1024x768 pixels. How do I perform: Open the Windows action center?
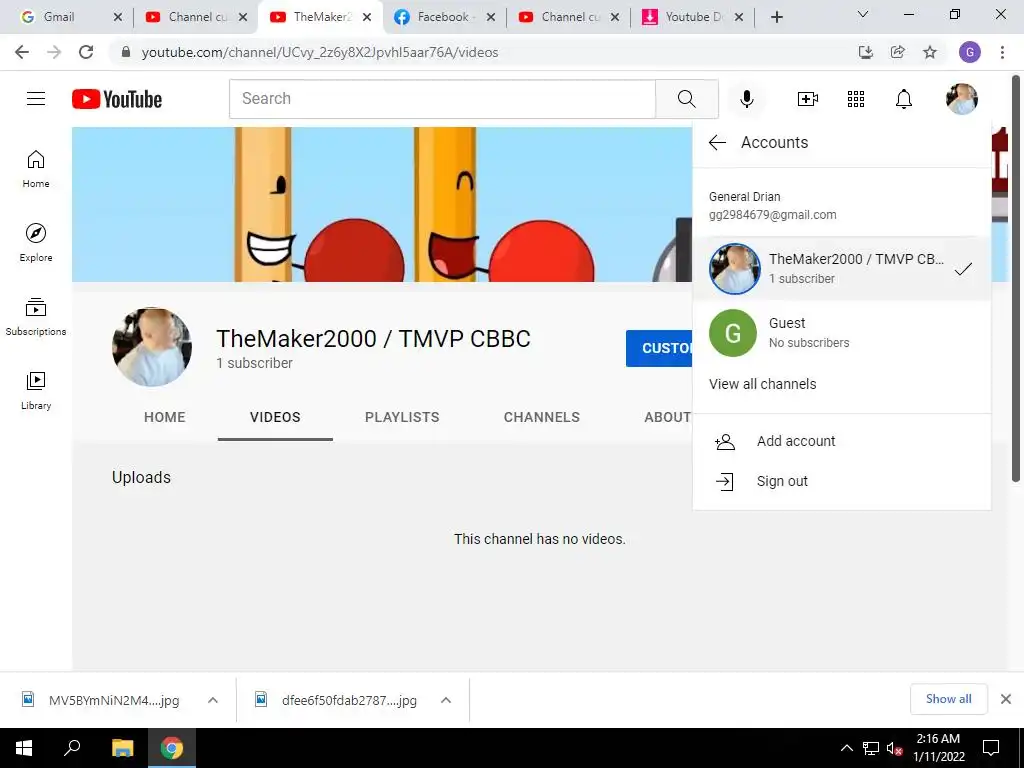tap(991, 748)
